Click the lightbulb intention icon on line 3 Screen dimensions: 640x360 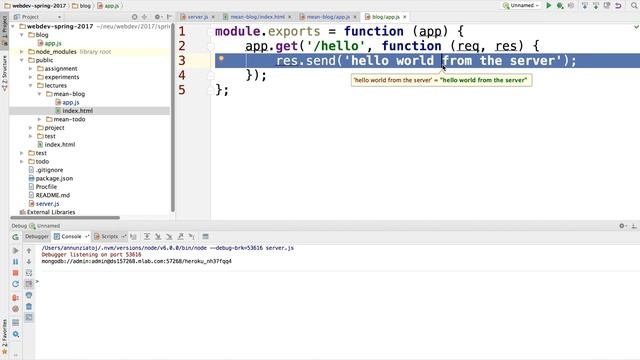221,59
